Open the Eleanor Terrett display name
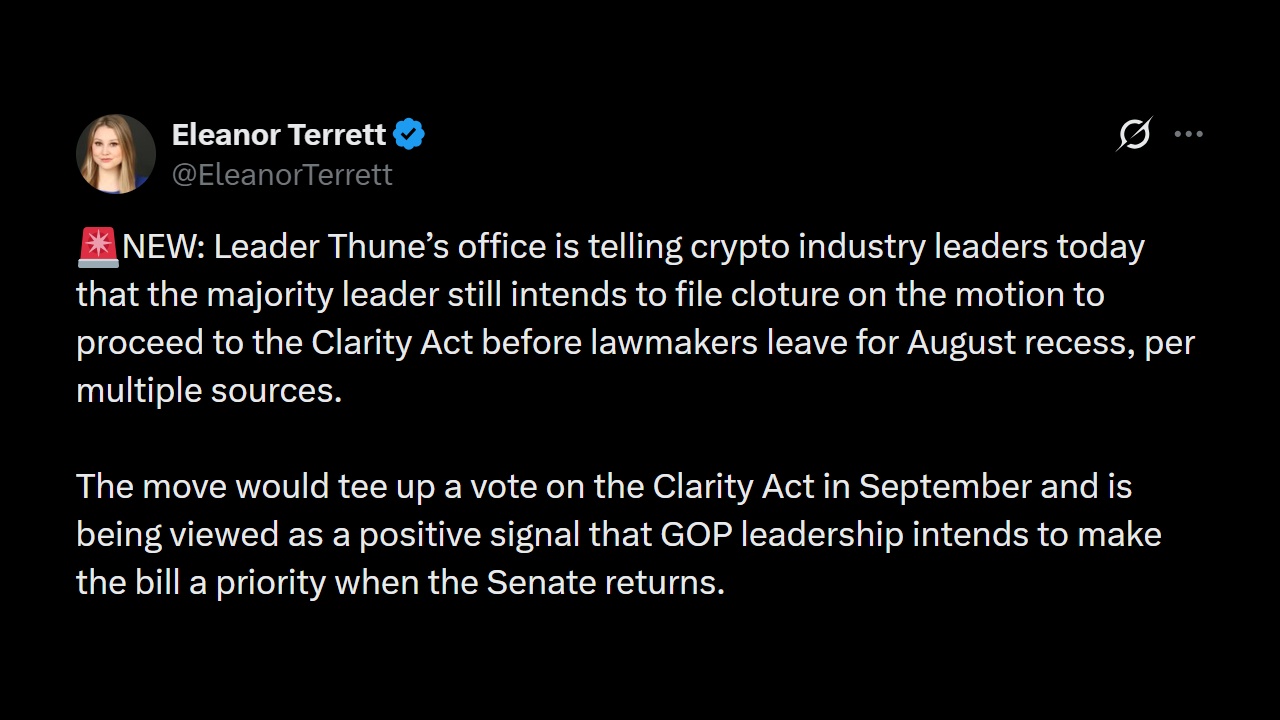Image resolution: width=1280 pixels, height=720 pixels. (279, 134)
